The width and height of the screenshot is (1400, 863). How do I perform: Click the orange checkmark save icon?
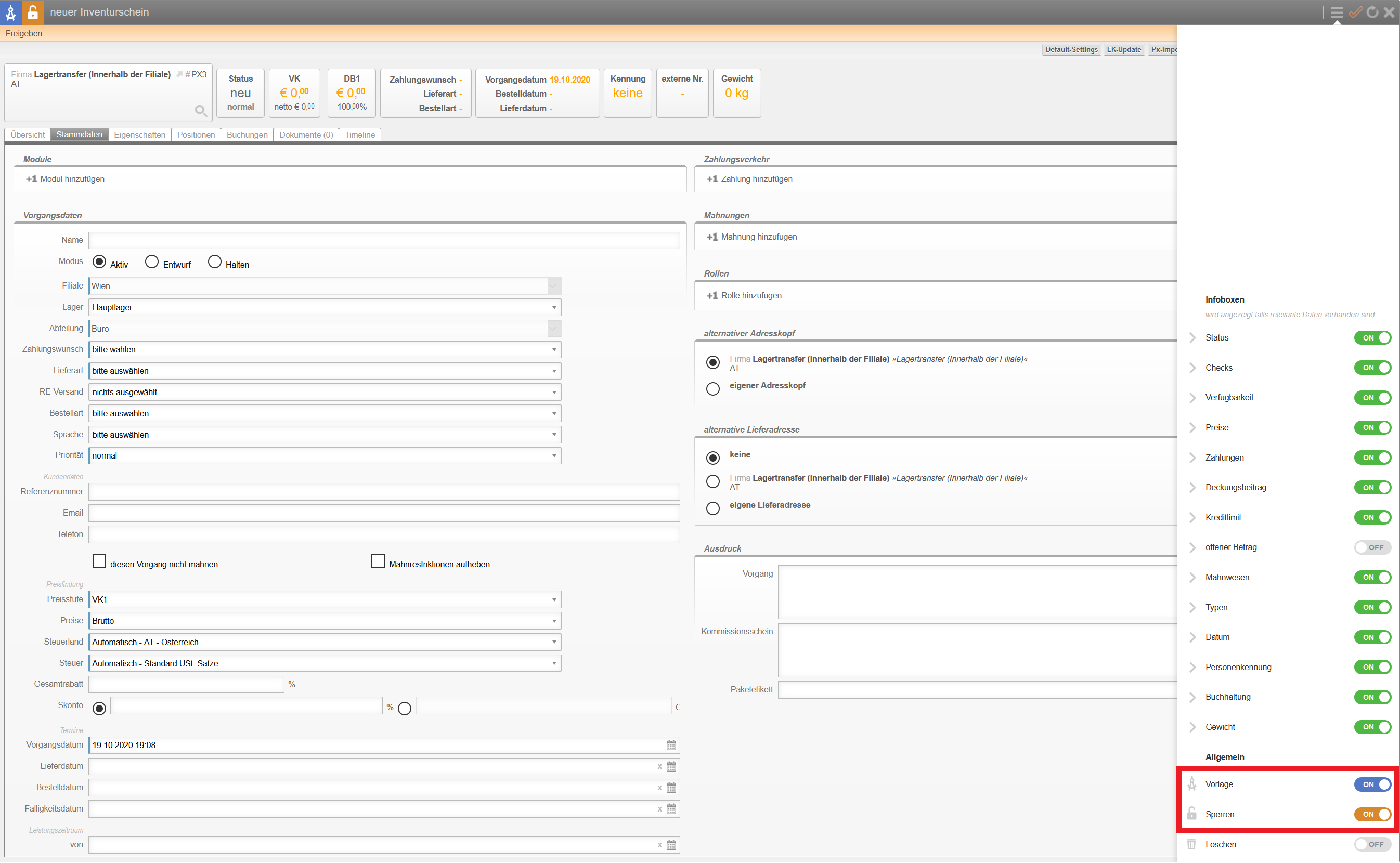pyautogui.click(x=1355, y=12)
